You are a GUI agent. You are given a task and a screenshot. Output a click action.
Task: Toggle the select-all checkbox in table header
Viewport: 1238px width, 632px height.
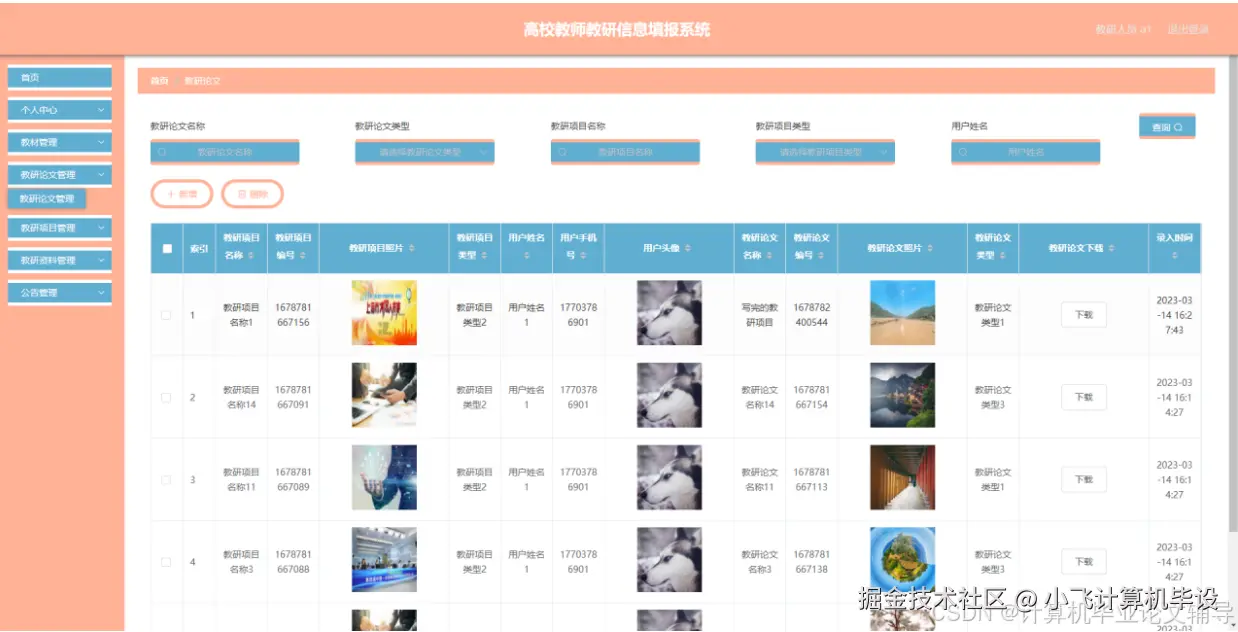point(167,247)
